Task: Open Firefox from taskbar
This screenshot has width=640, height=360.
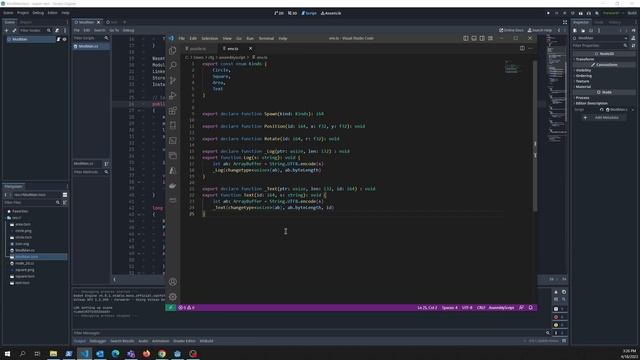Action: click(147, 353)
